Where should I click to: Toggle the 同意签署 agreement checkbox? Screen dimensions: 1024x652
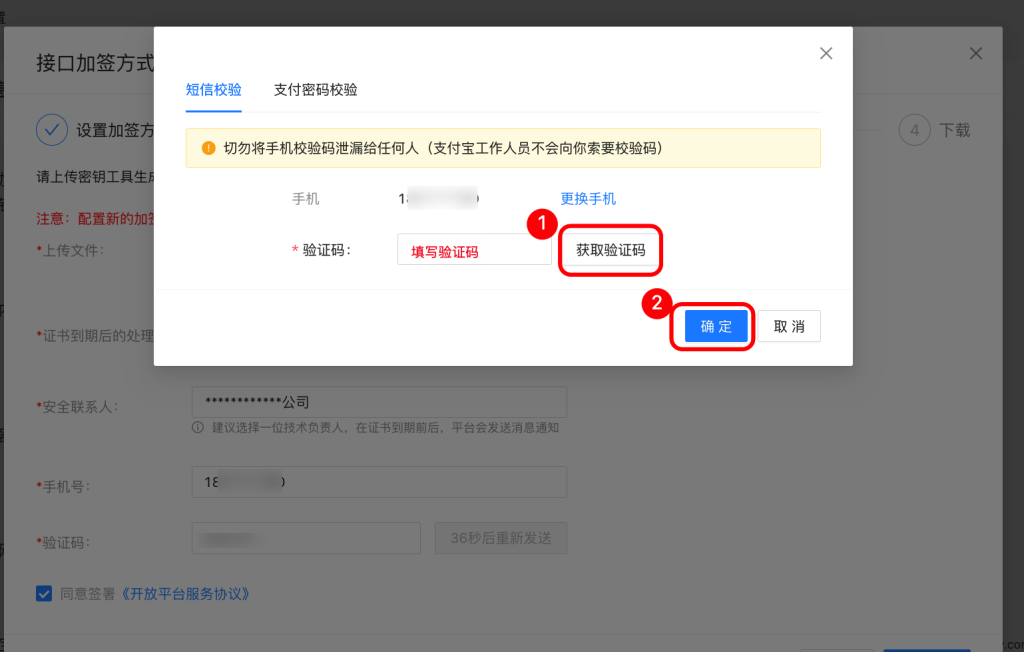pyautogui.click(x=44, y=593)
